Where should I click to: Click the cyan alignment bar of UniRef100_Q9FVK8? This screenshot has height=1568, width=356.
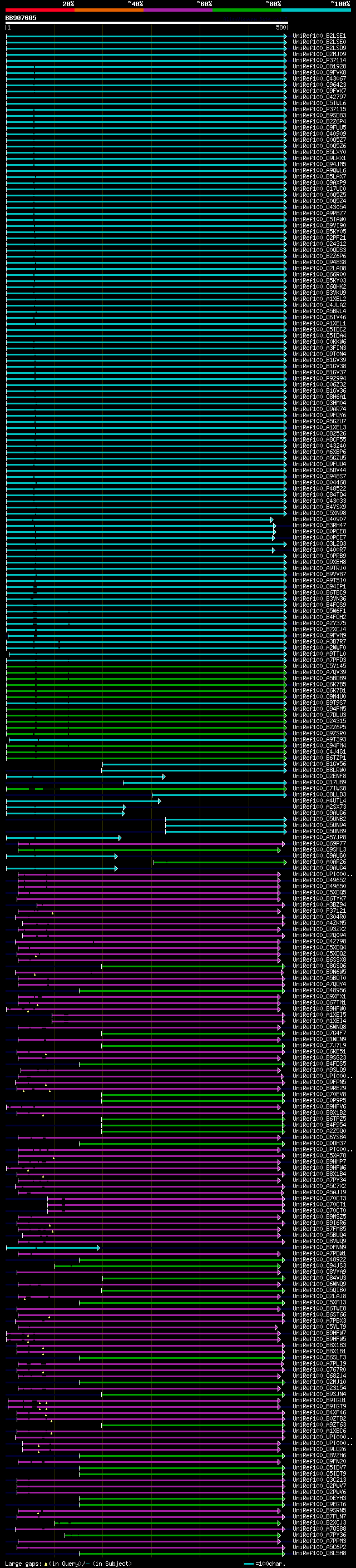(x=146, y=72)
